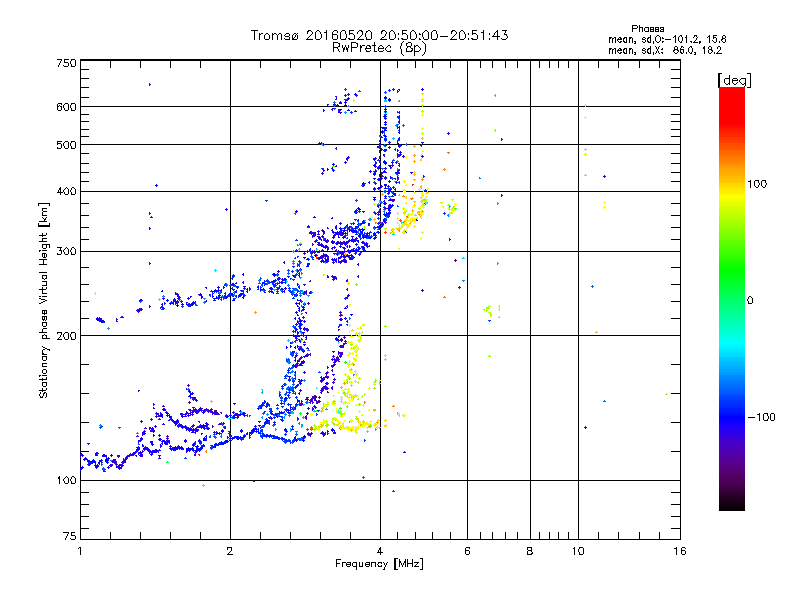Click the y-axis tick label '400'
The image size is (800, 600).
[66, 192]
